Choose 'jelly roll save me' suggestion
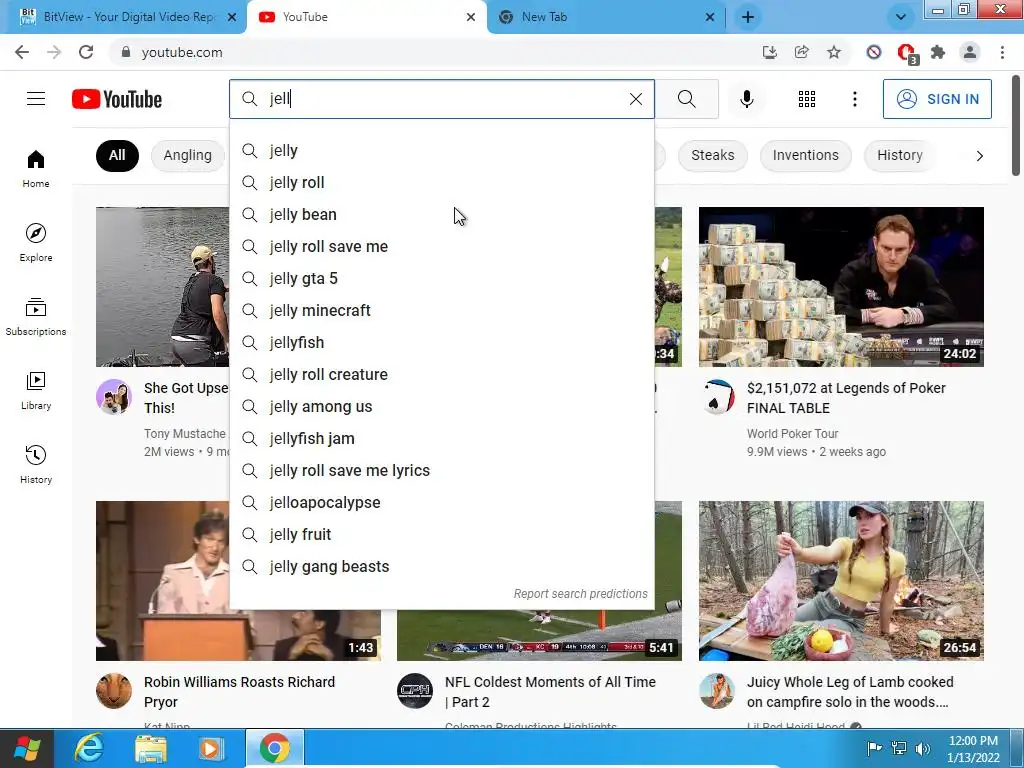 (x=442, y=246)
